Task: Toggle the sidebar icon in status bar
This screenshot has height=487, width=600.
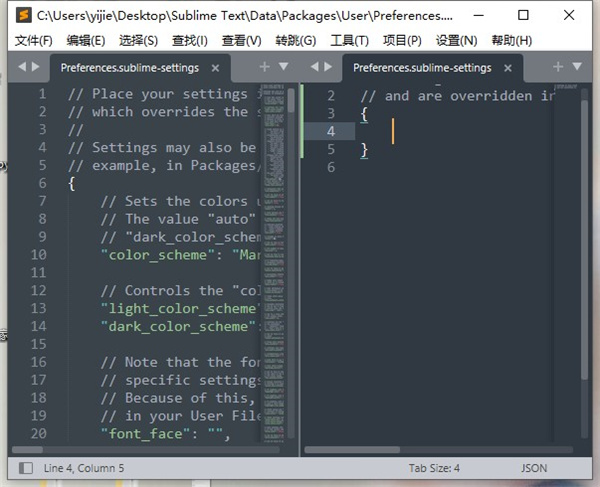Action: pyautogui.click(x=25, y=468)
